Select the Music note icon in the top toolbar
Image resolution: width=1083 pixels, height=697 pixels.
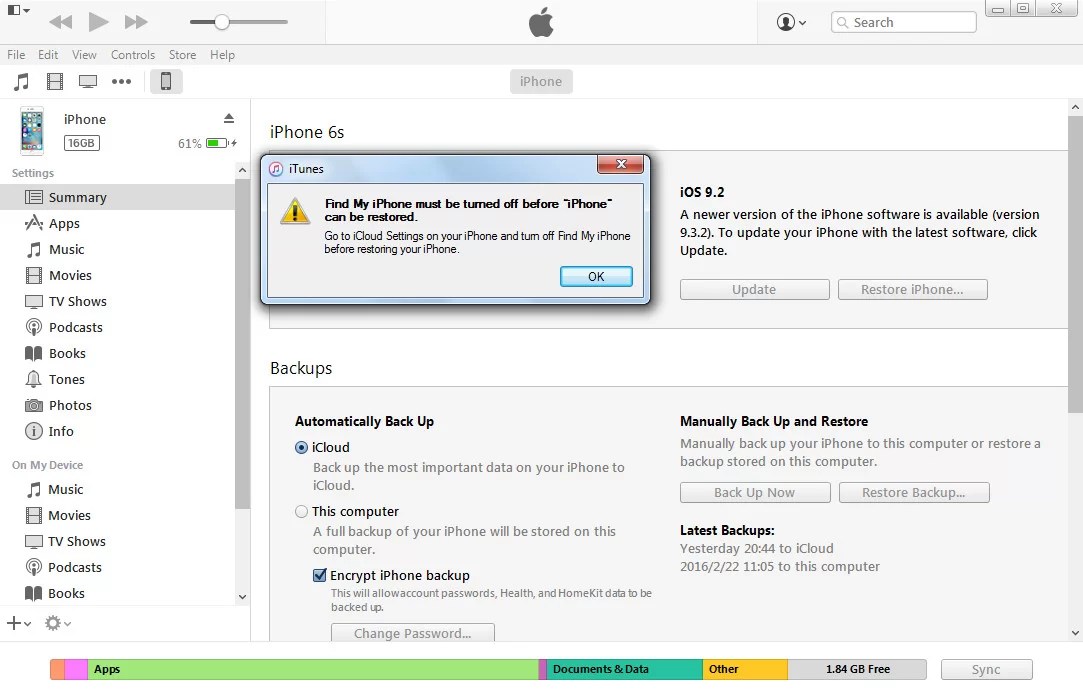pos(20,81)
